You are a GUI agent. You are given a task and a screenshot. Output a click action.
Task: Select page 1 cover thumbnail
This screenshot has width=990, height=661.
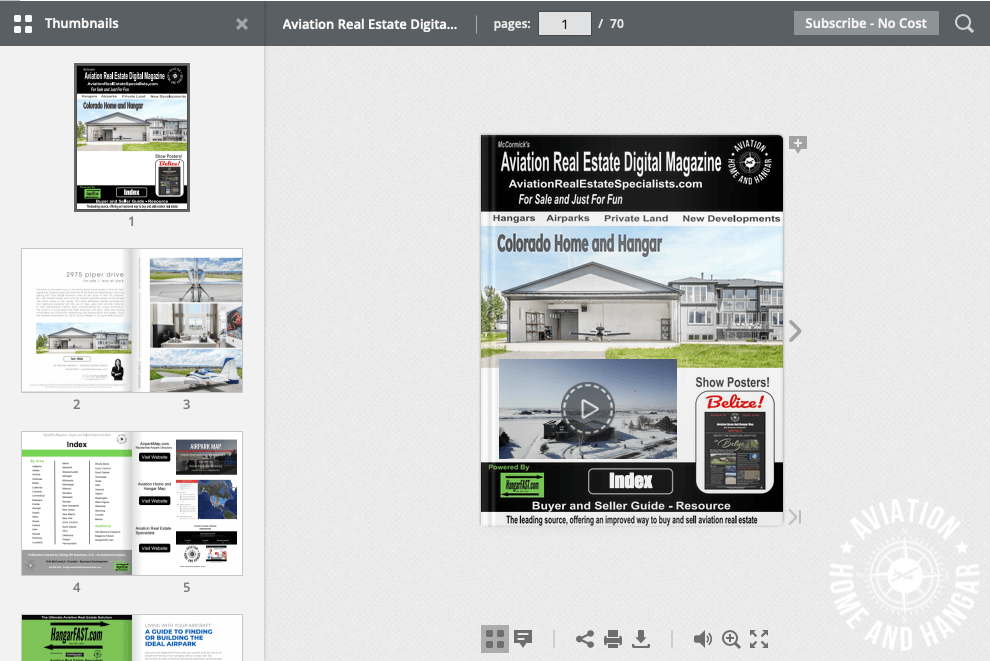[x=132, y=137]
